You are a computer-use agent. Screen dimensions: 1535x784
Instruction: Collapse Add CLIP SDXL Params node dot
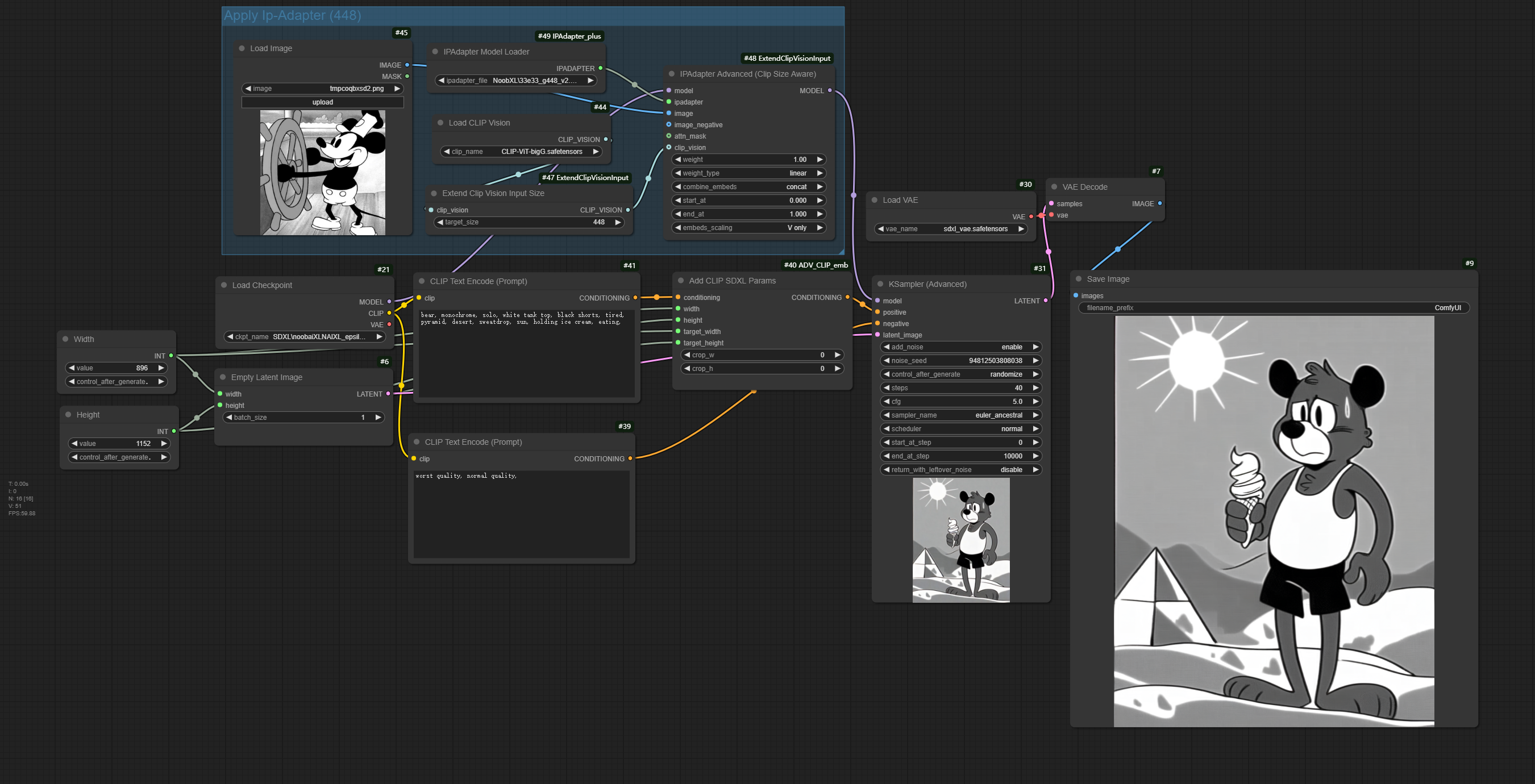(680, 281)
